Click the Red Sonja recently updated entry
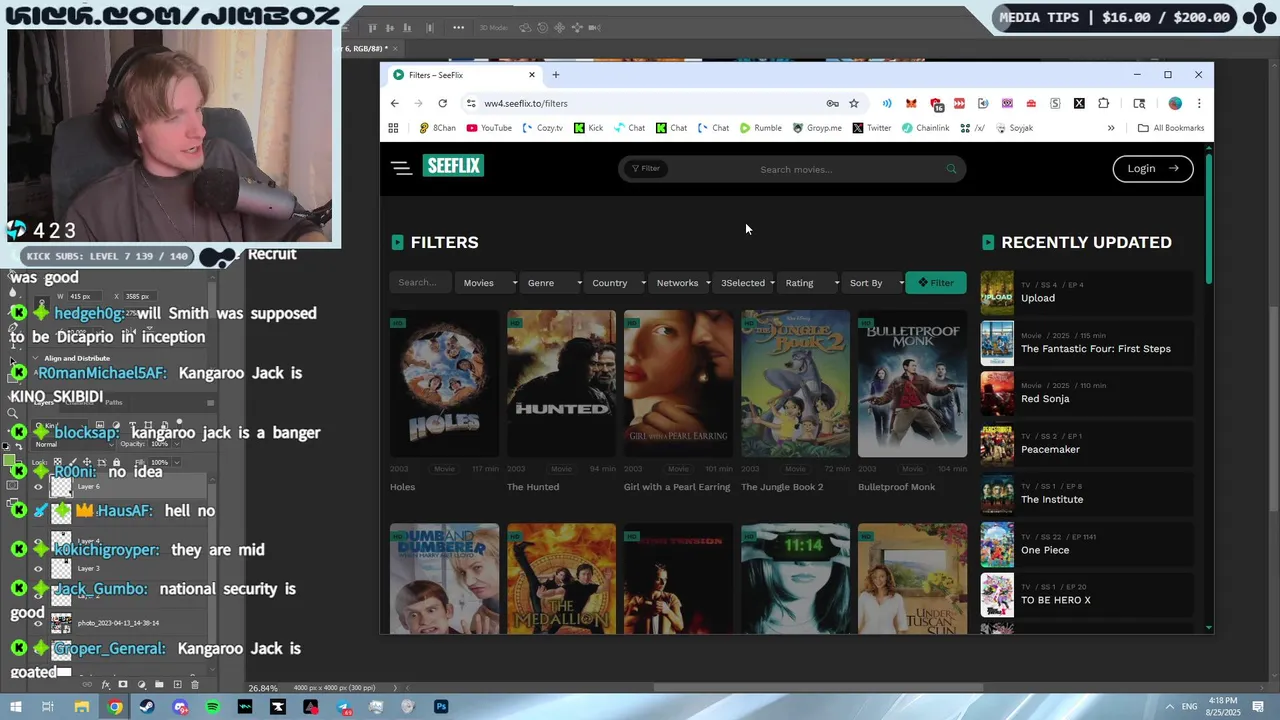 1045,399
